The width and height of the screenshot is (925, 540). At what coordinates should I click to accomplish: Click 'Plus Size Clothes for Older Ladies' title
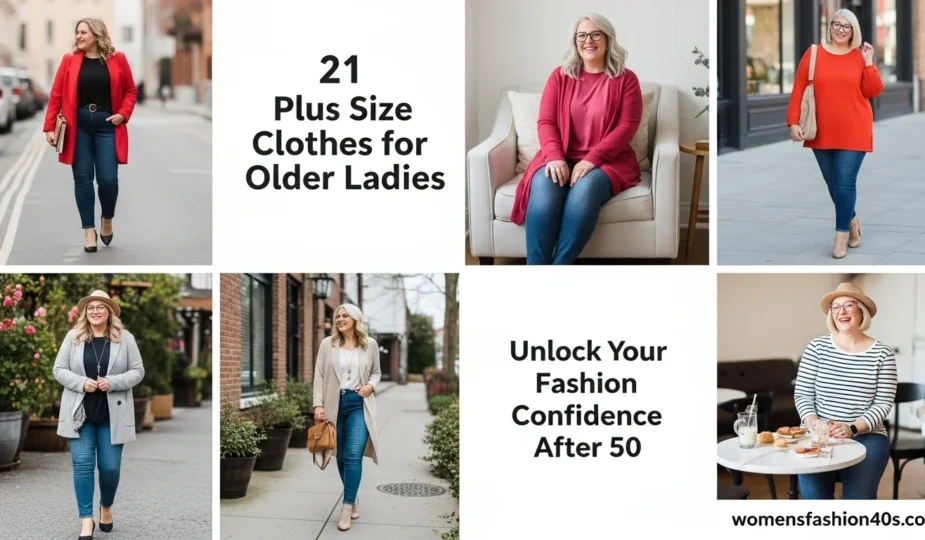[x=345, y=144]
